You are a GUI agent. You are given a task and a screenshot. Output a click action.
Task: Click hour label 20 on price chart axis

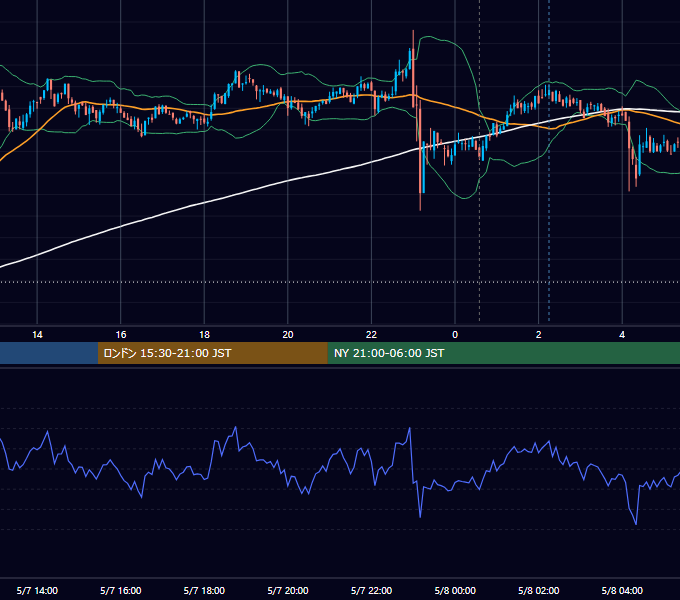coord(288,335)
